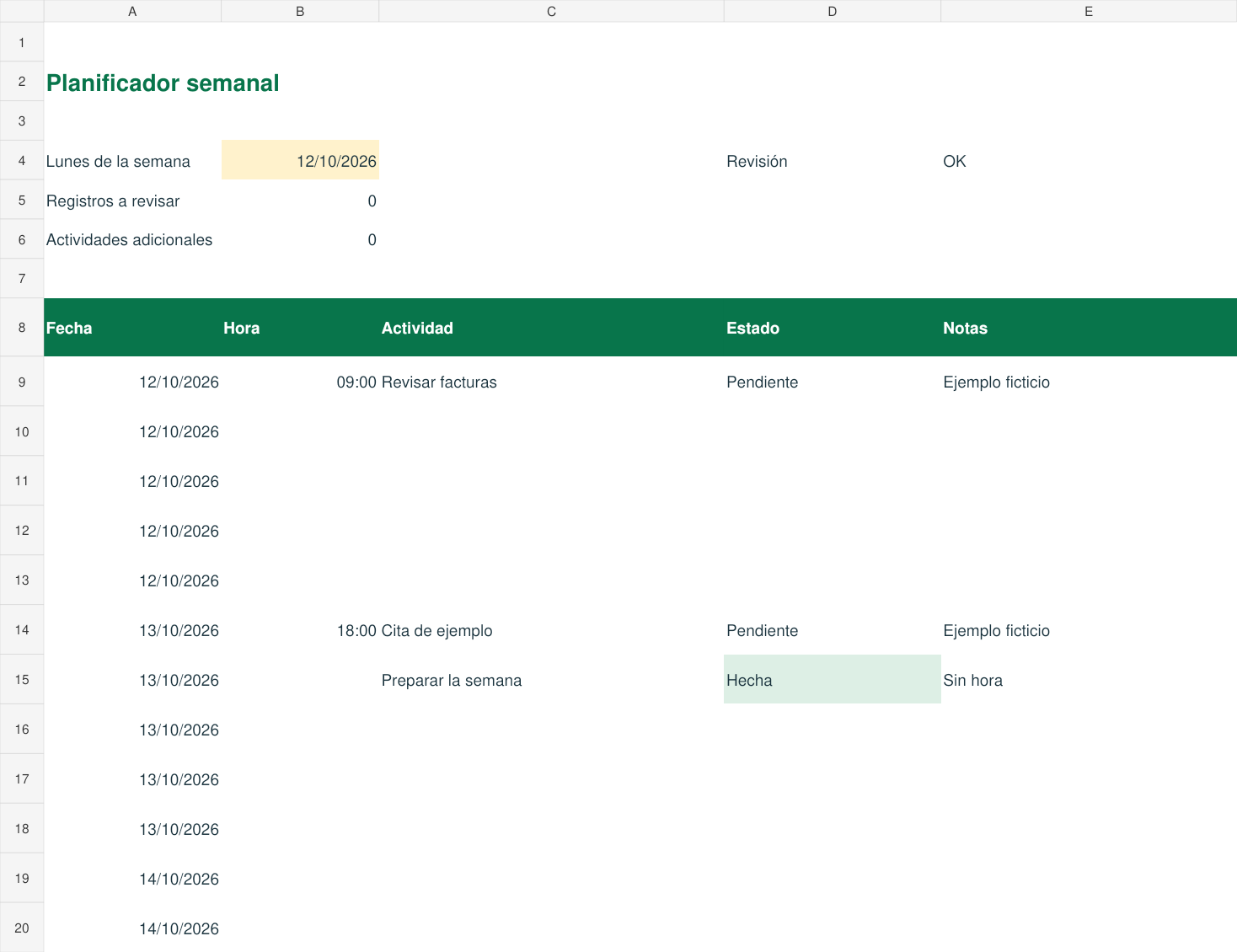Image resolution: width=1237 pixels, height=952 pixels.
Task: Select column B header
Action: click(x=300, y=11)
